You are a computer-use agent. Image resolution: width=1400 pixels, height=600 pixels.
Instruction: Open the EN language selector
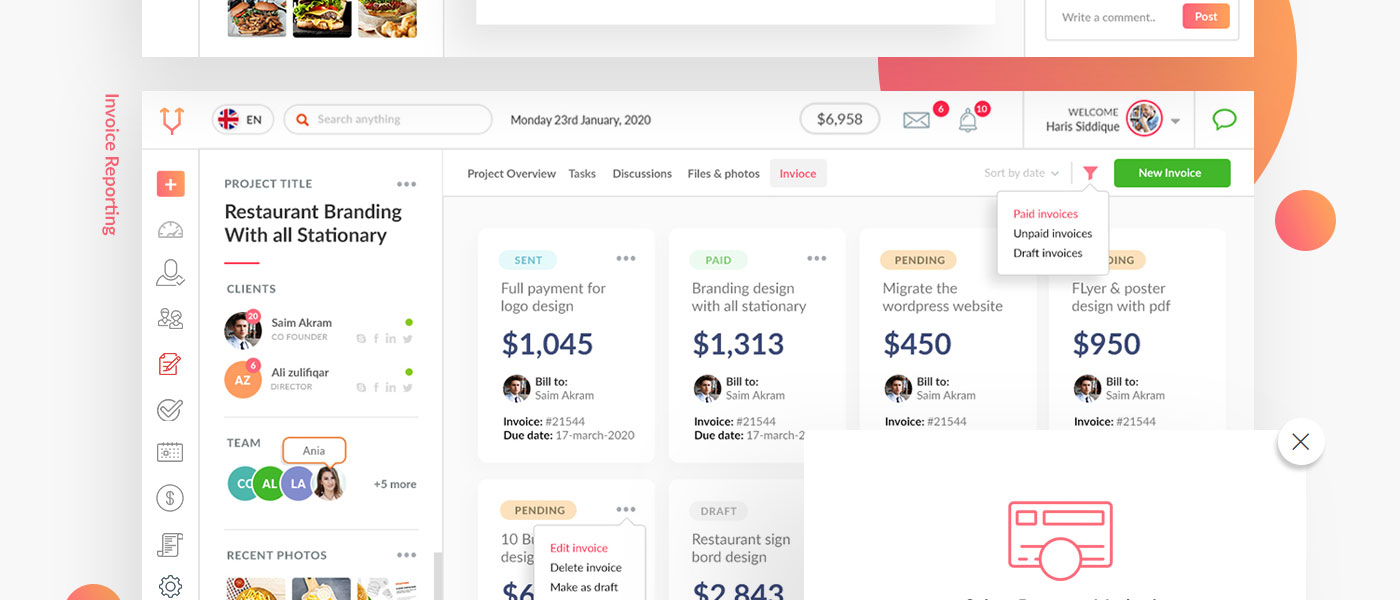[242, 120]
